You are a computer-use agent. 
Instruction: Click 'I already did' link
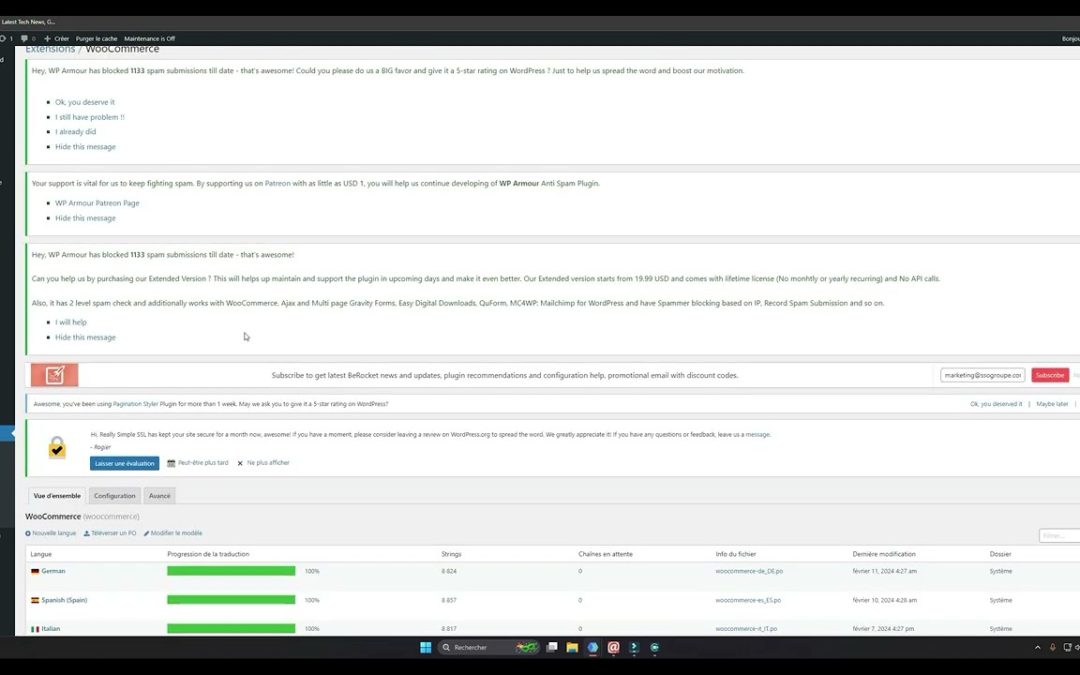click(x=76, y=132)
